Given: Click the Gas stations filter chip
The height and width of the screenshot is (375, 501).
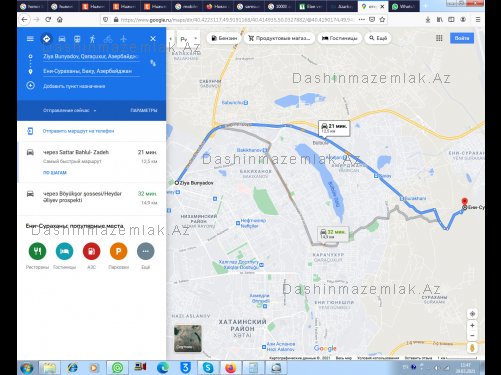Looking at the screenshot, I should [225, 38].
